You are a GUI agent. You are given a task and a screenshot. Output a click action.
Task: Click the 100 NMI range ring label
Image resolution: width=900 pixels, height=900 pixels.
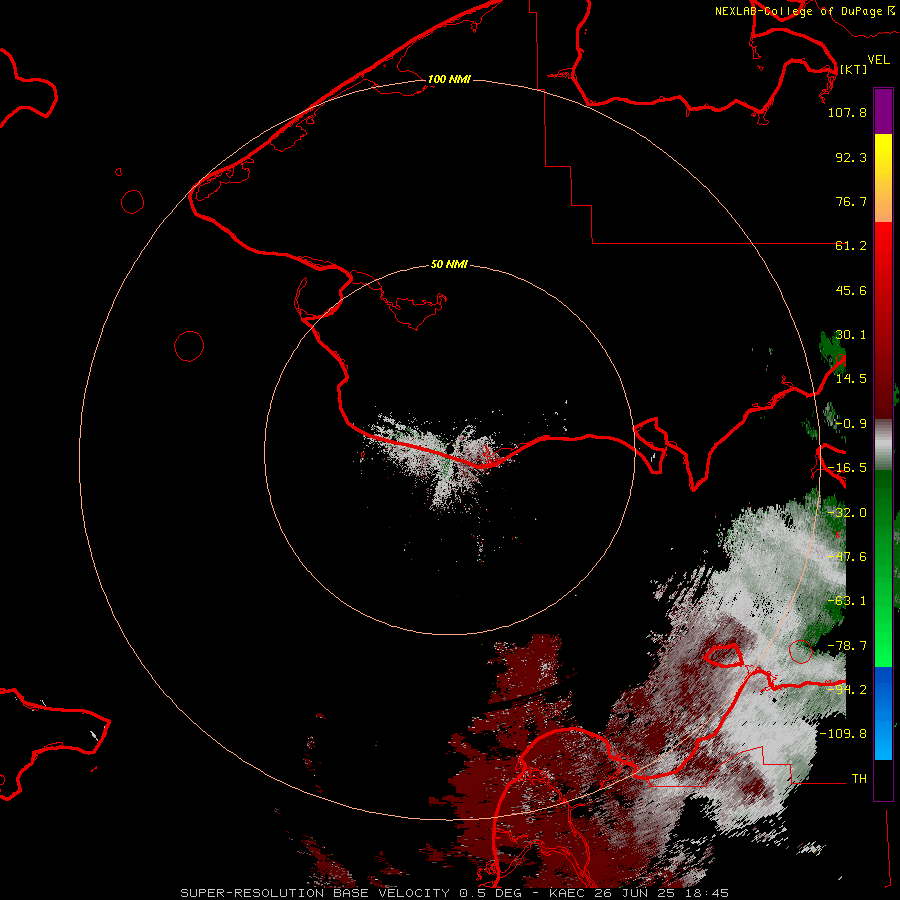point(449,79)
